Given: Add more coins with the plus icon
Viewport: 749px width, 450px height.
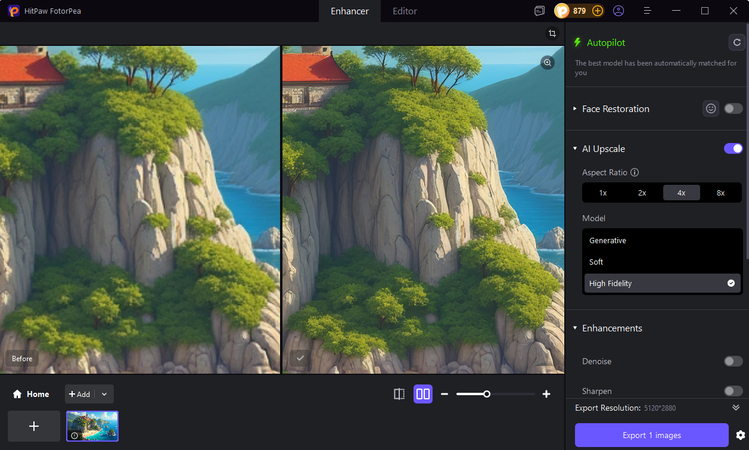Looking at the screenshot, I should tap(597, 11).
